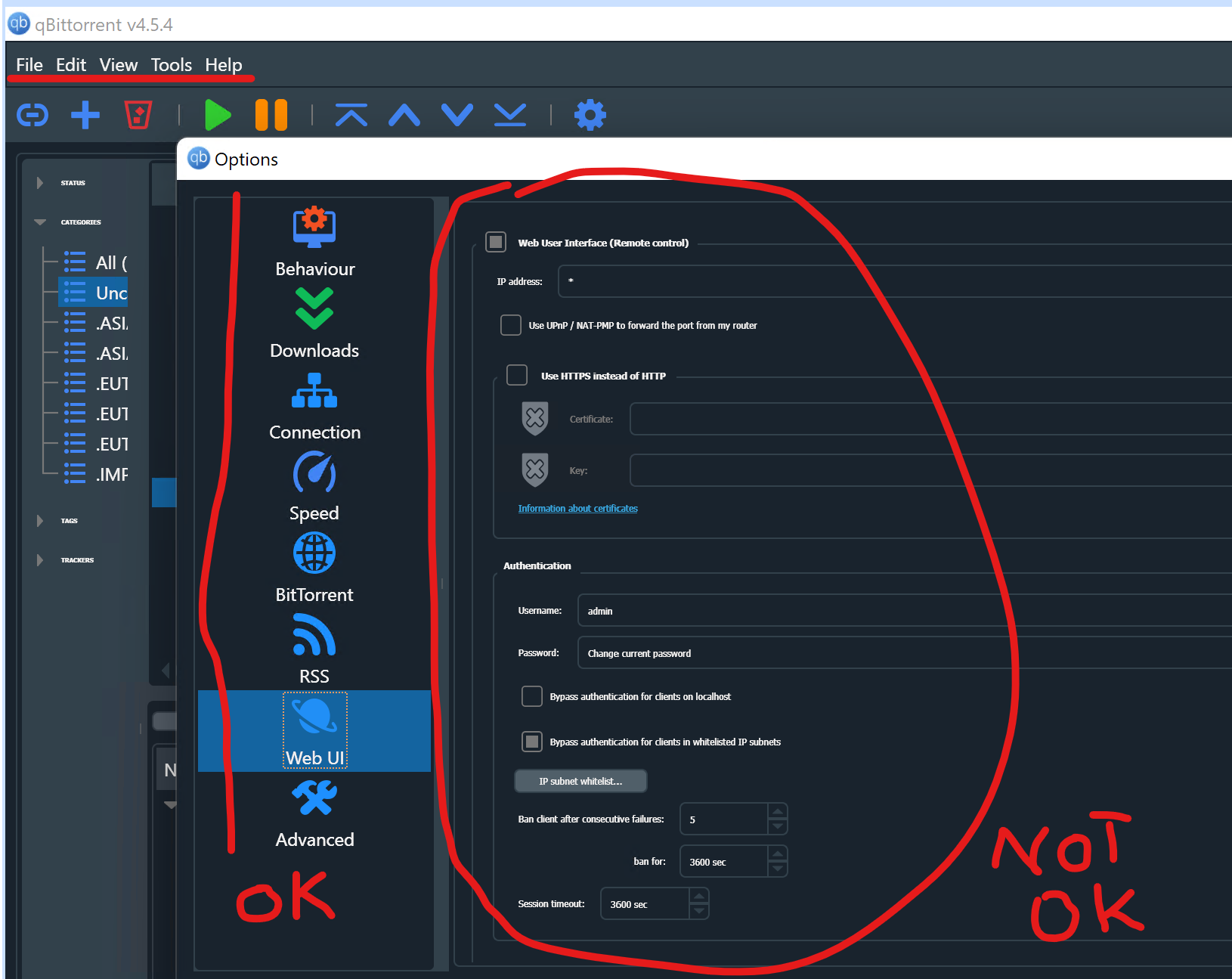Screen dimensions: 1232x979
Task: Click the sidebar collapse arrow handle
Action: (x=166, y=670)
